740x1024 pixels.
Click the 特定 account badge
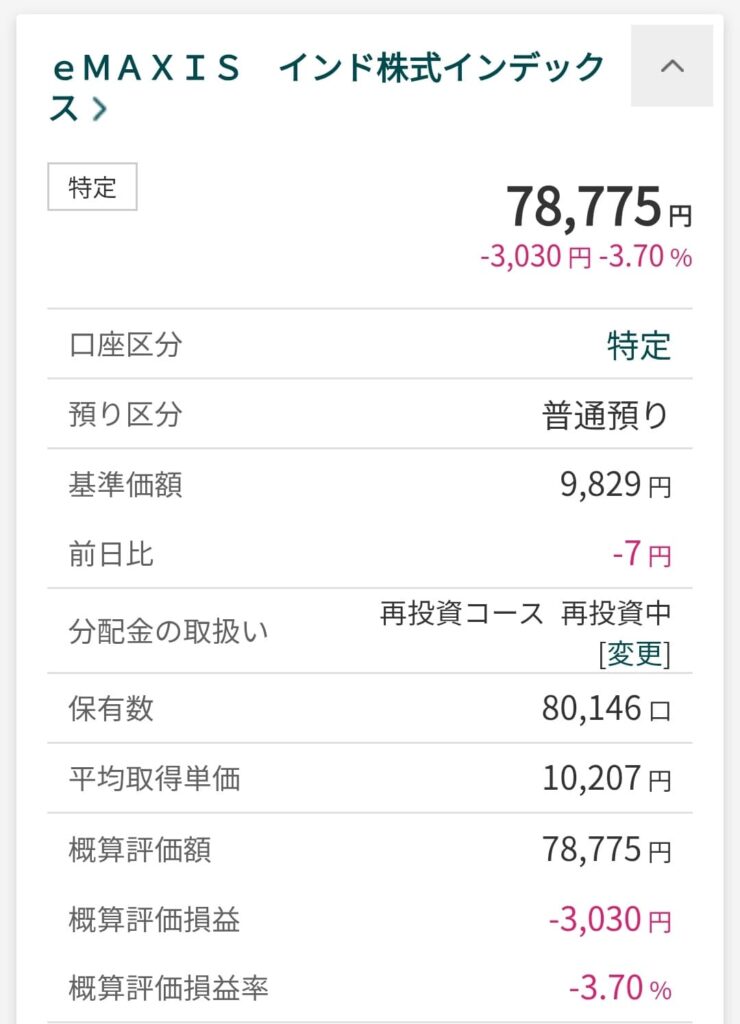[92, 187]
